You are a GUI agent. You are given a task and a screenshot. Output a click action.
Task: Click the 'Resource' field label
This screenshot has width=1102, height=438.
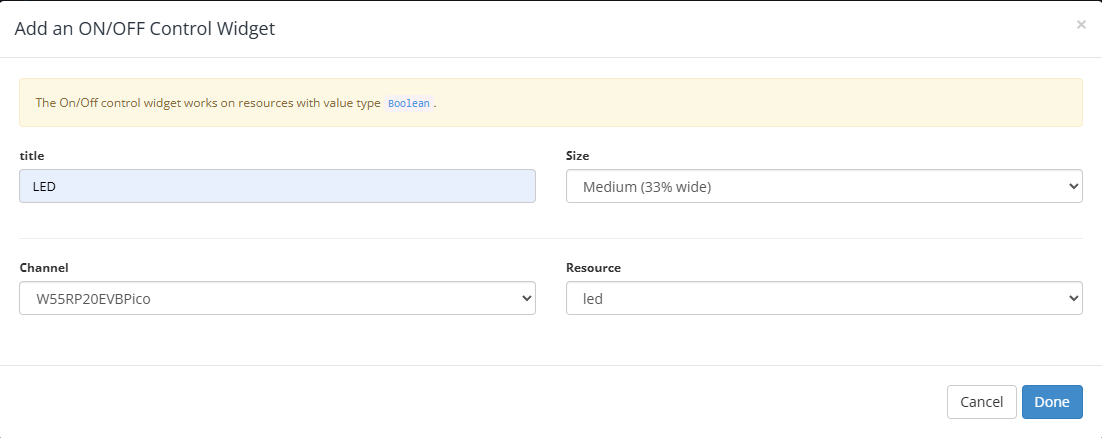pyautogui.click(x=593, y=268)
